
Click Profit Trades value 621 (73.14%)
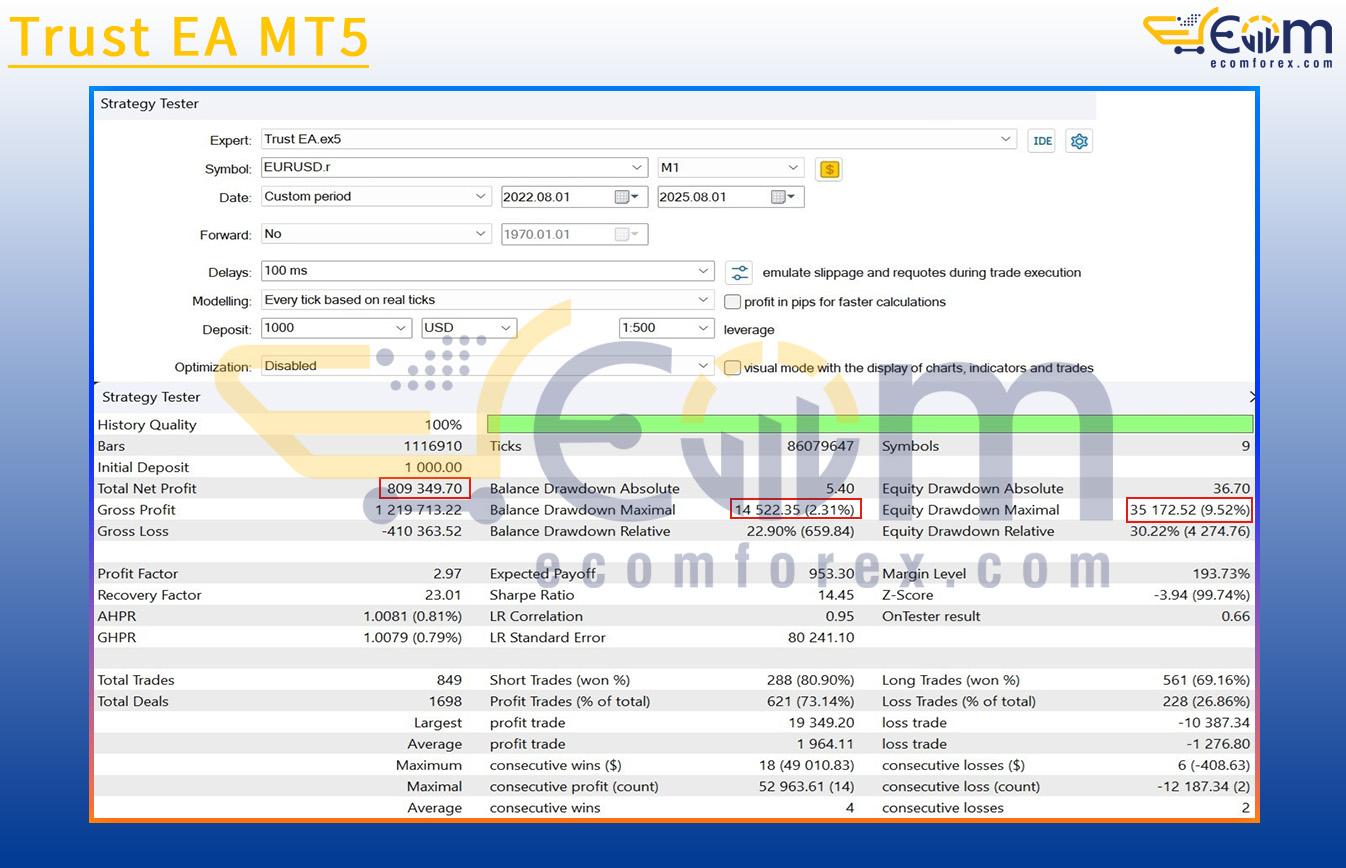pos(811,701)
